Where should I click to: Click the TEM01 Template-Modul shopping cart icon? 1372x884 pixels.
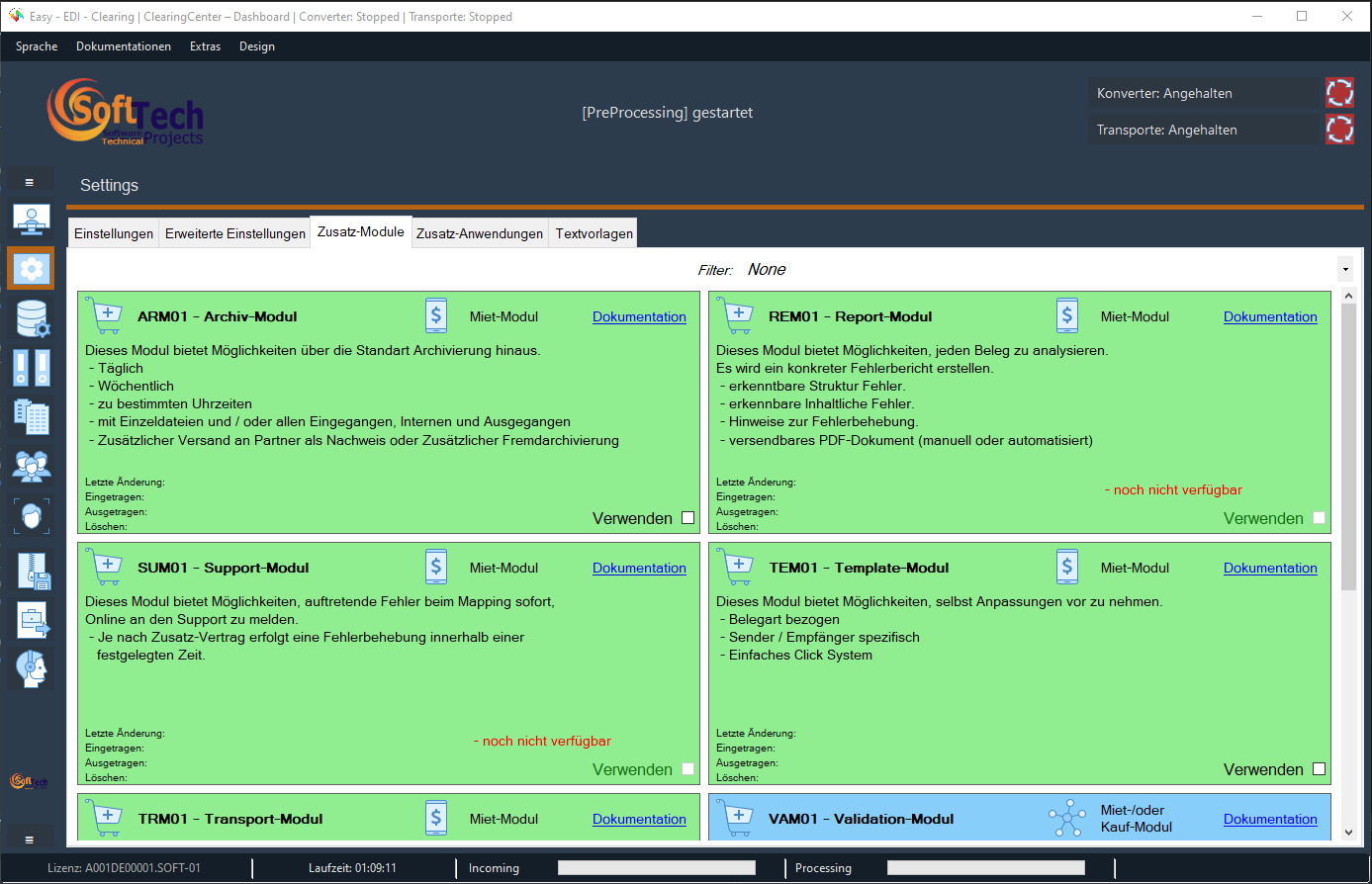[735, 567]
